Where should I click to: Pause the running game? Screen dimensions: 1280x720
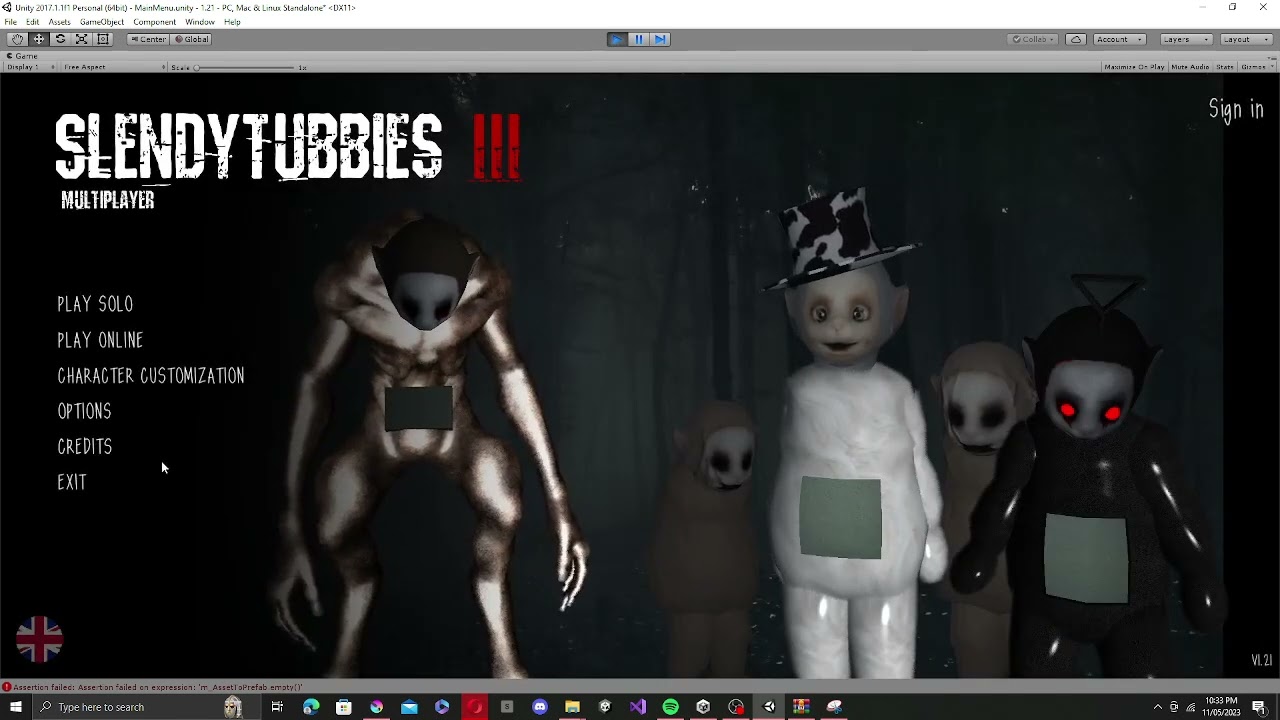(639, 39)
